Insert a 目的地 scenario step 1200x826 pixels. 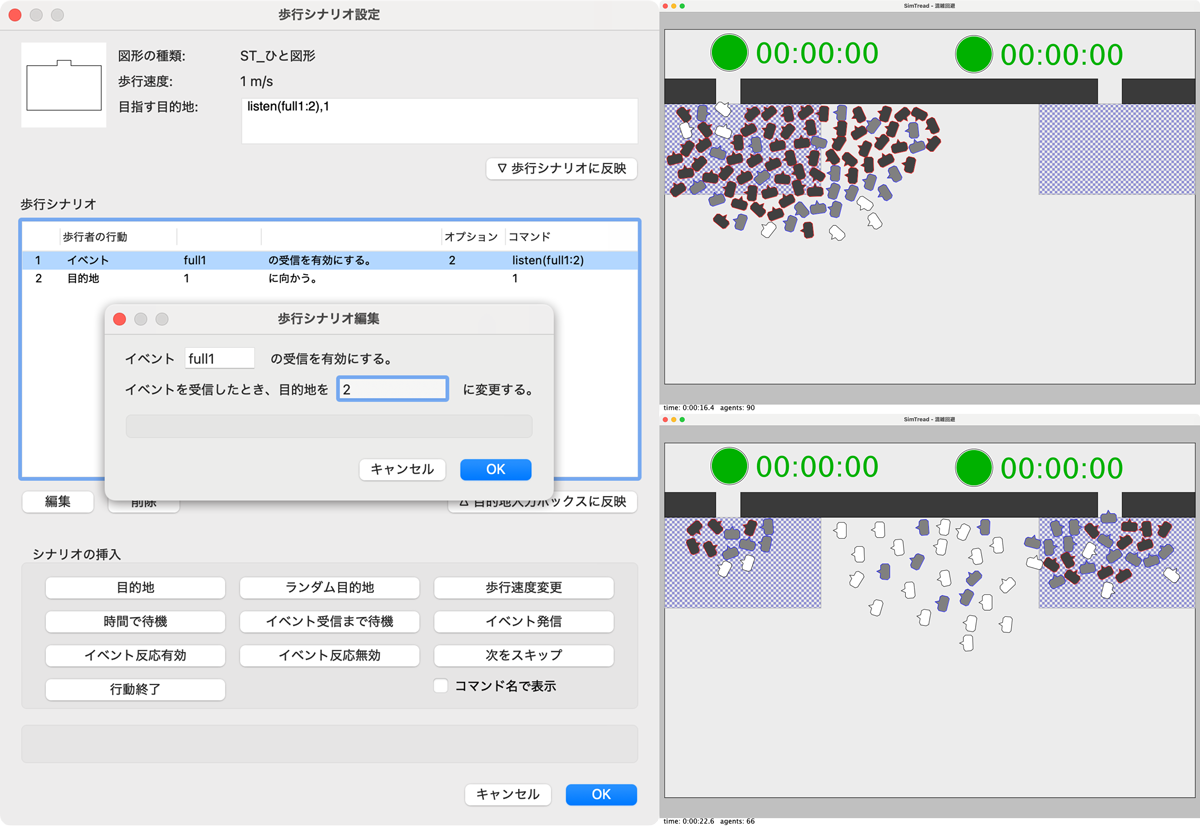point(135,588)
